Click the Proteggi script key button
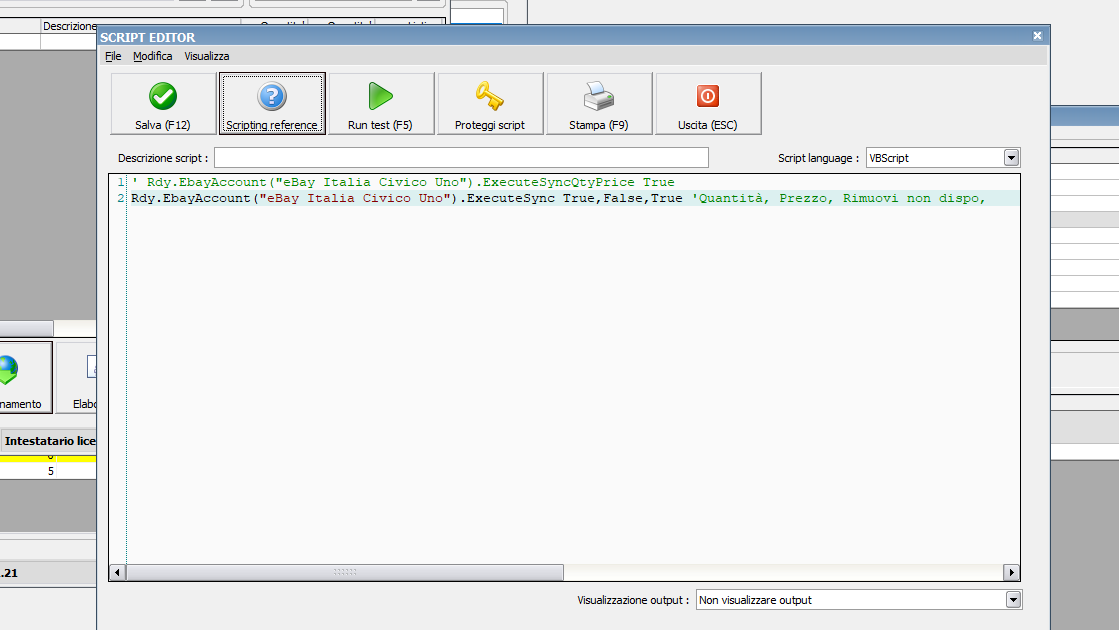 coord(490,103)
